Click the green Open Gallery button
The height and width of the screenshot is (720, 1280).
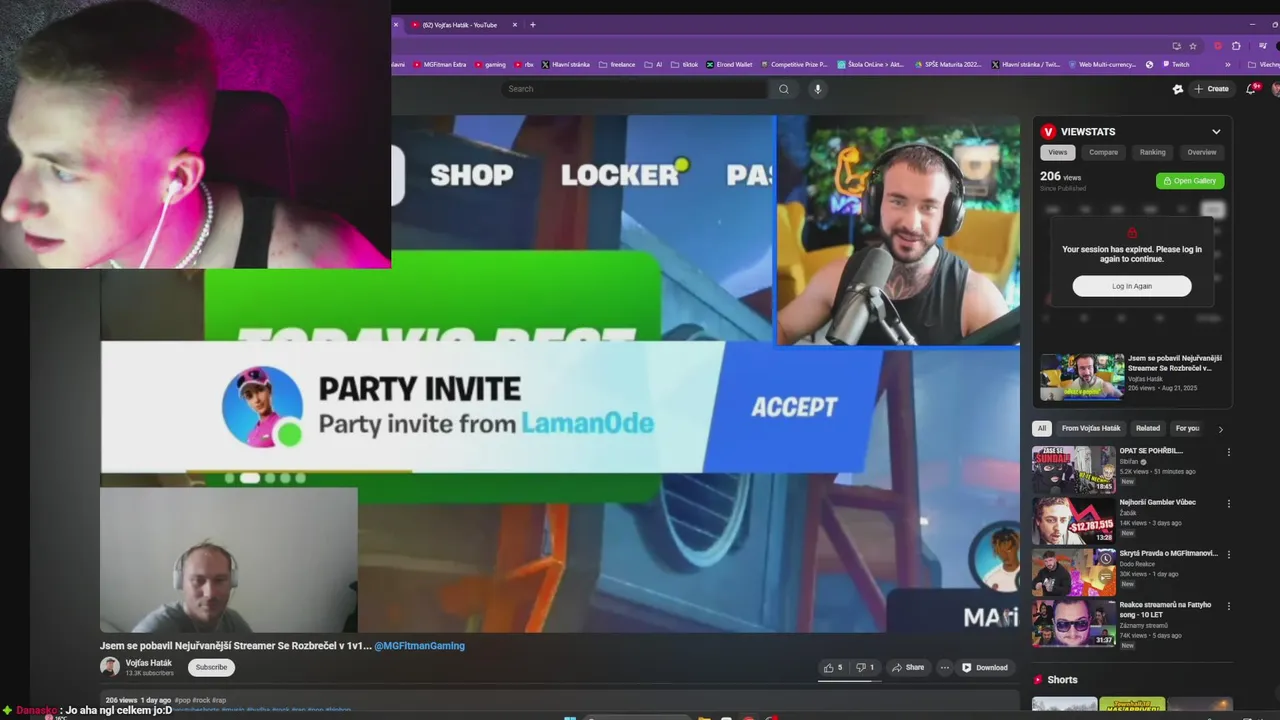1190,181
